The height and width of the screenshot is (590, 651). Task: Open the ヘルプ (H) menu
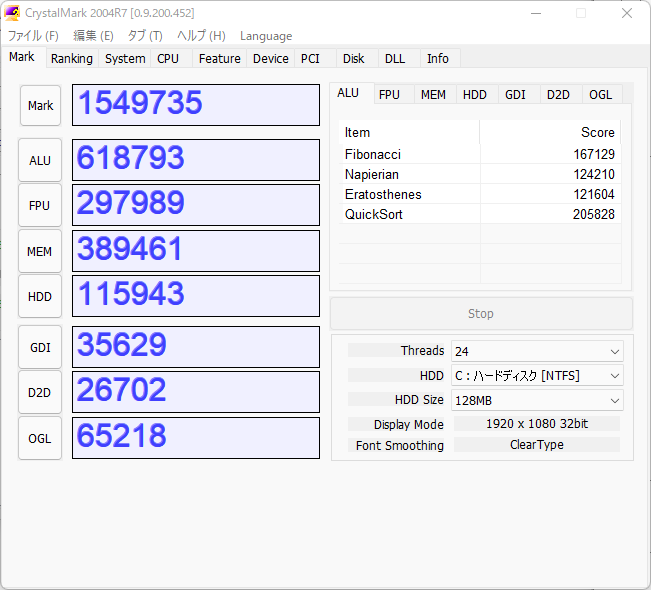coord(201,36)
